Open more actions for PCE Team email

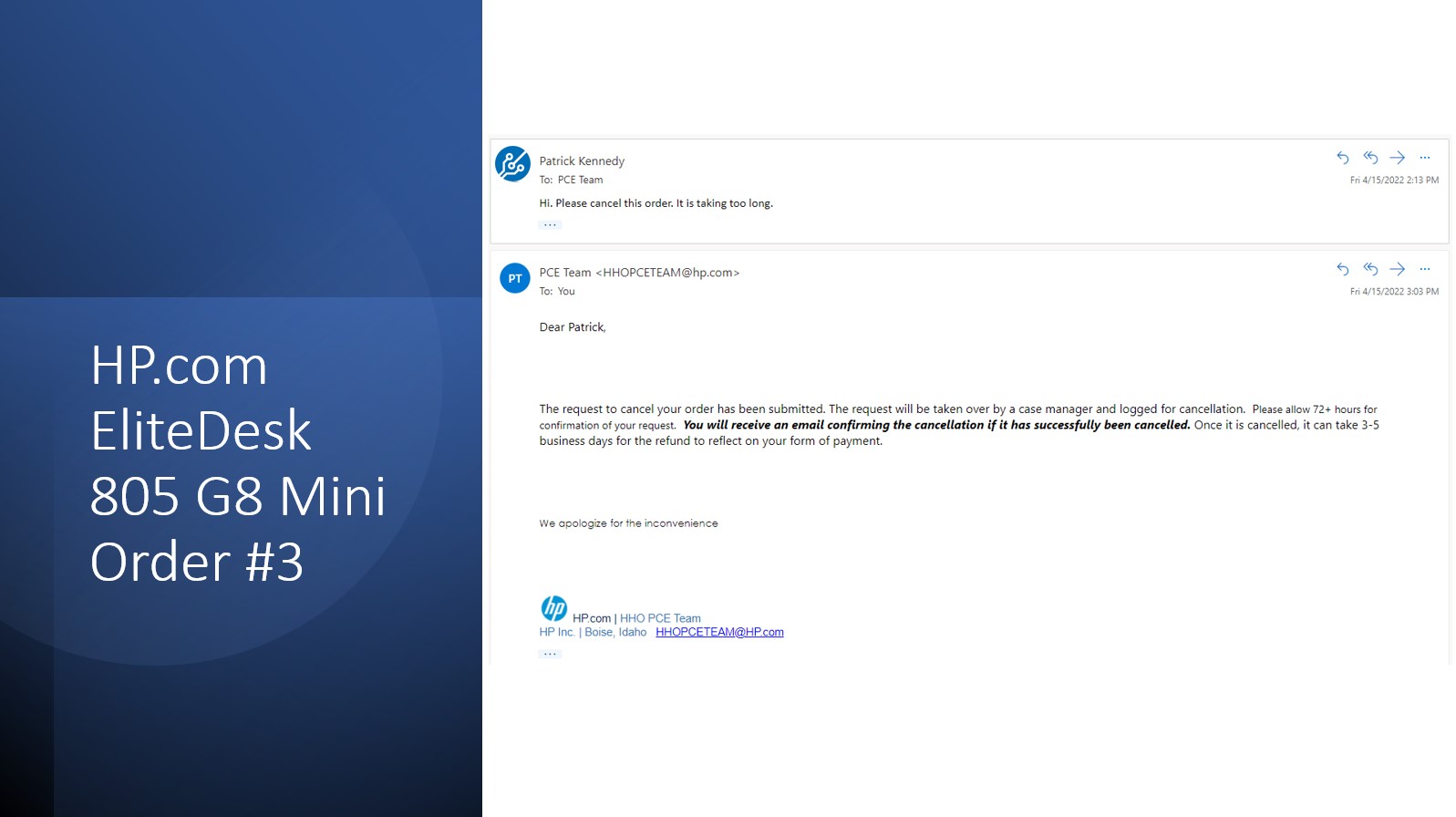pyautogui.click(x=1425, y=269)
